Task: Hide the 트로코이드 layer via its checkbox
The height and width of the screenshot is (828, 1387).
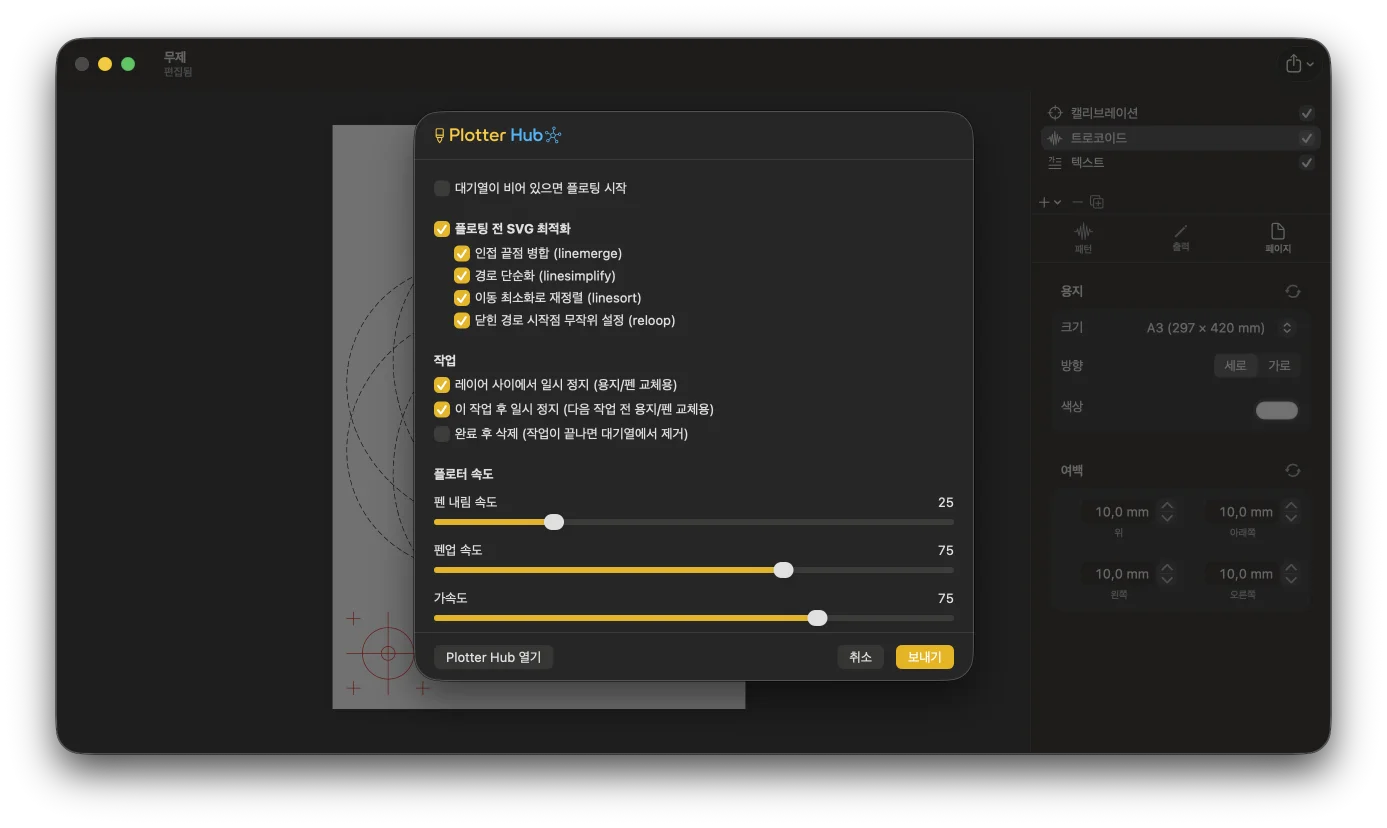Action: (x=1306, y=138)
